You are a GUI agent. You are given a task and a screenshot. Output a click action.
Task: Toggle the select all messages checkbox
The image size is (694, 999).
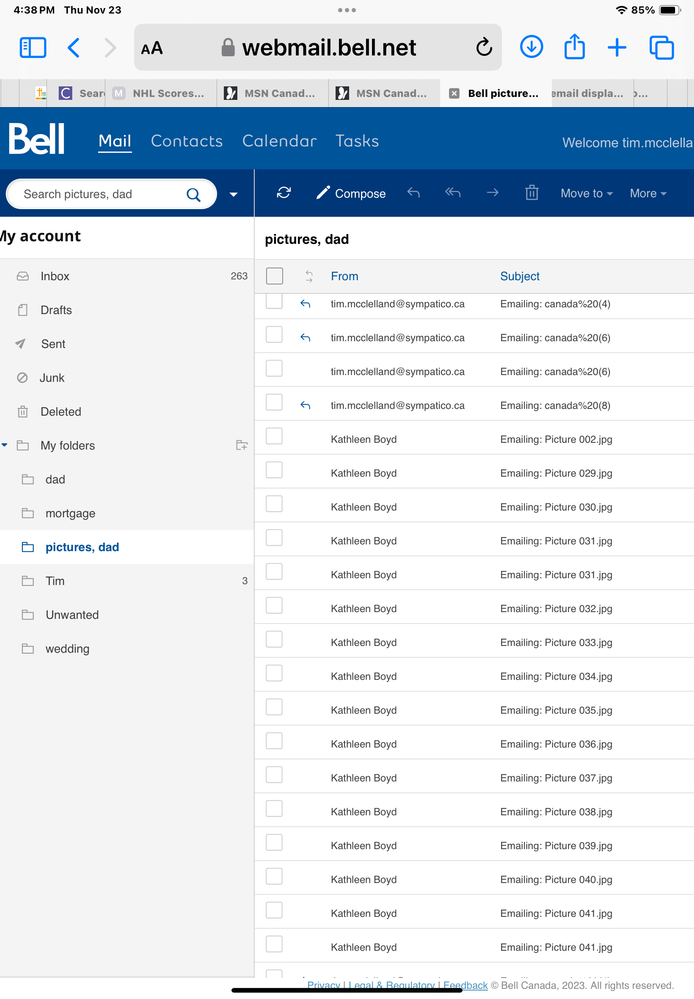pos(275,276)
